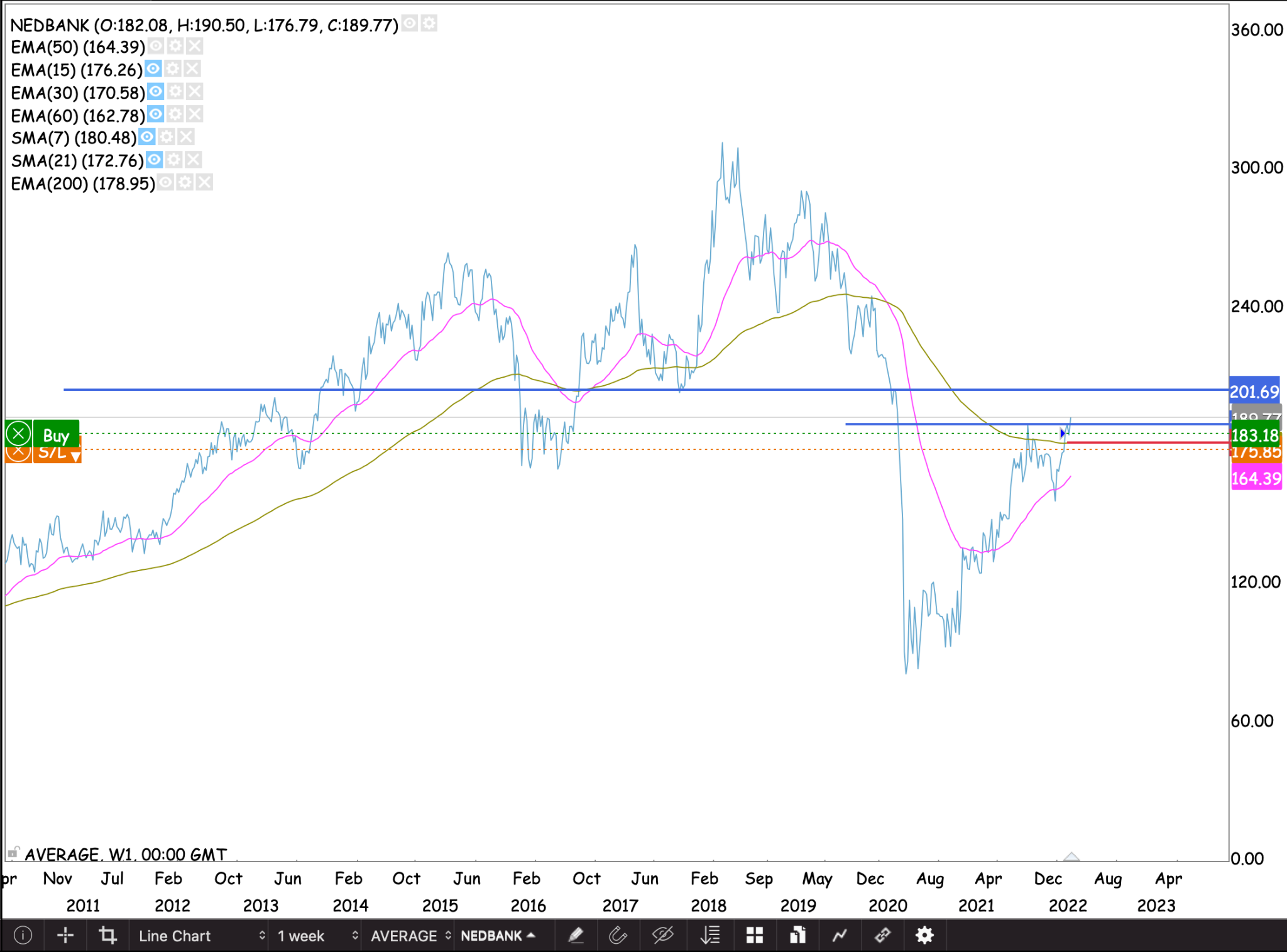Open the grid layout icon
This screenshot has width=1287, height=952.
(x=754, y=936)
